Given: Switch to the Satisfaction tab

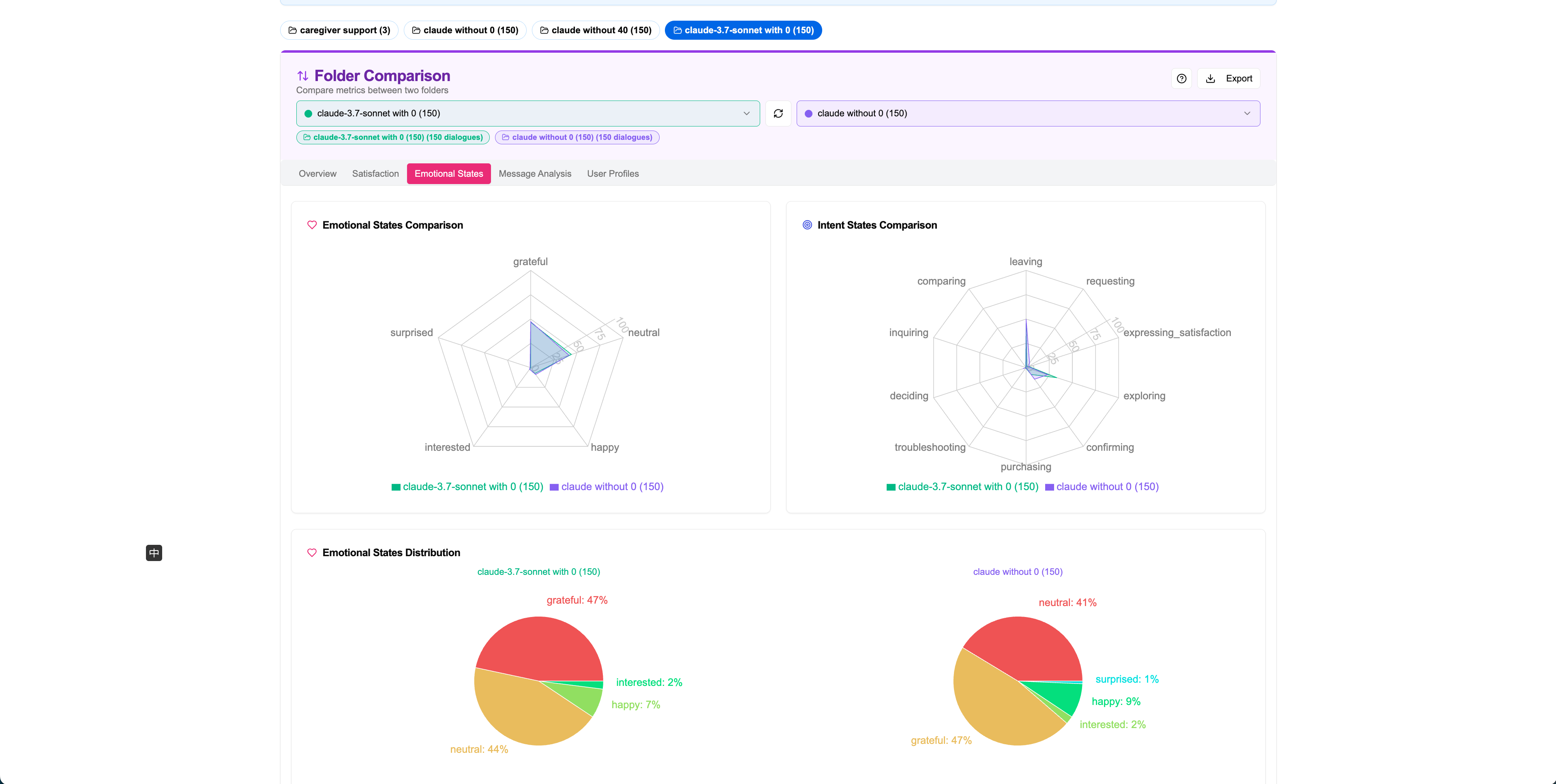Looking at the screenshot, I should click(375, 174).
